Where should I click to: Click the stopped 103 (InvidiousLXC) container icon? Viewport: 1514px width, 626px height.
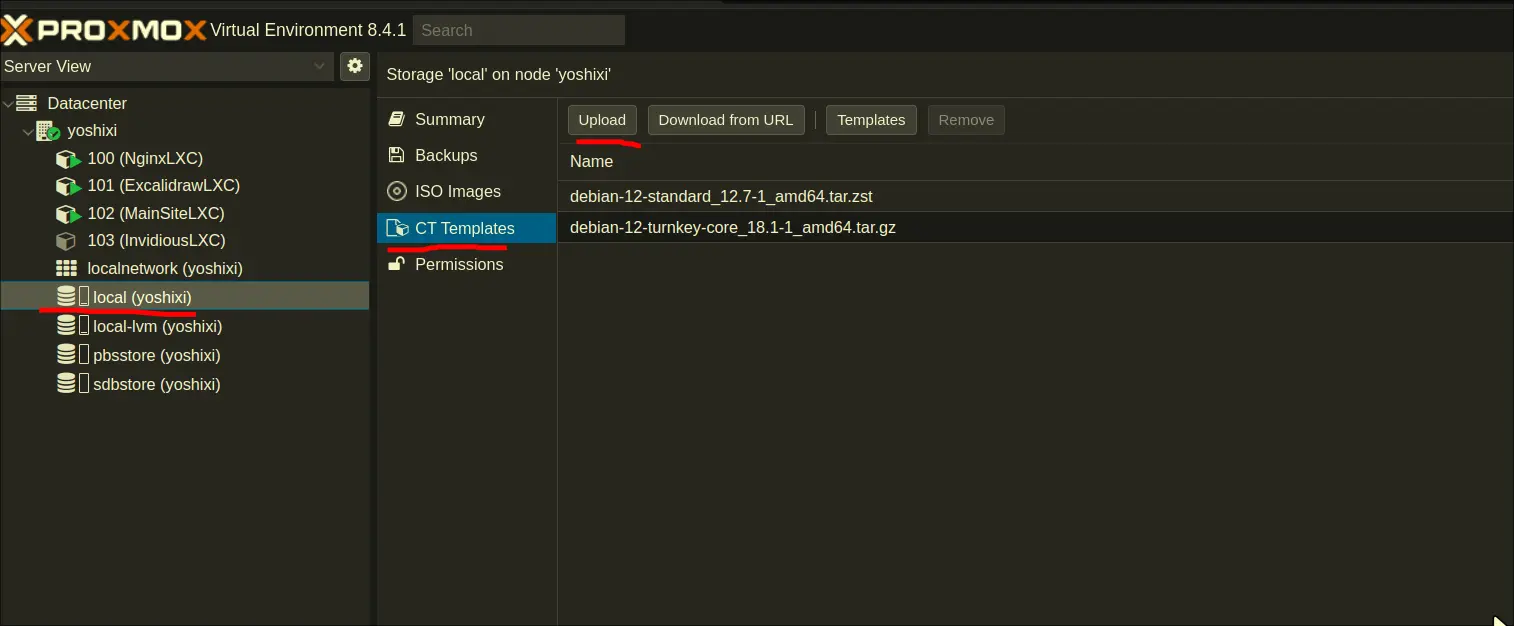(66, 241)
